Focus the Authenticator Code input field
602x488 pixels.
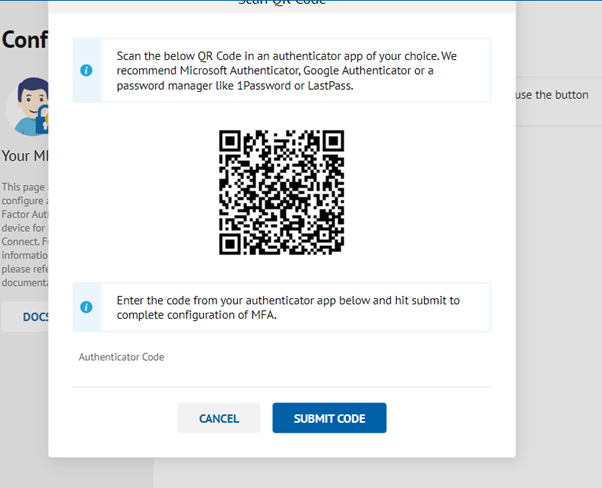[x=282, y=374]
